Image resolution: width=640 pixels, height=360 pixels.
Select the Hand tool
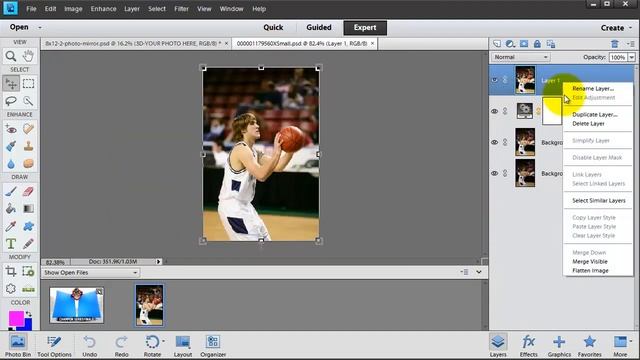click(x=28, y=56)
